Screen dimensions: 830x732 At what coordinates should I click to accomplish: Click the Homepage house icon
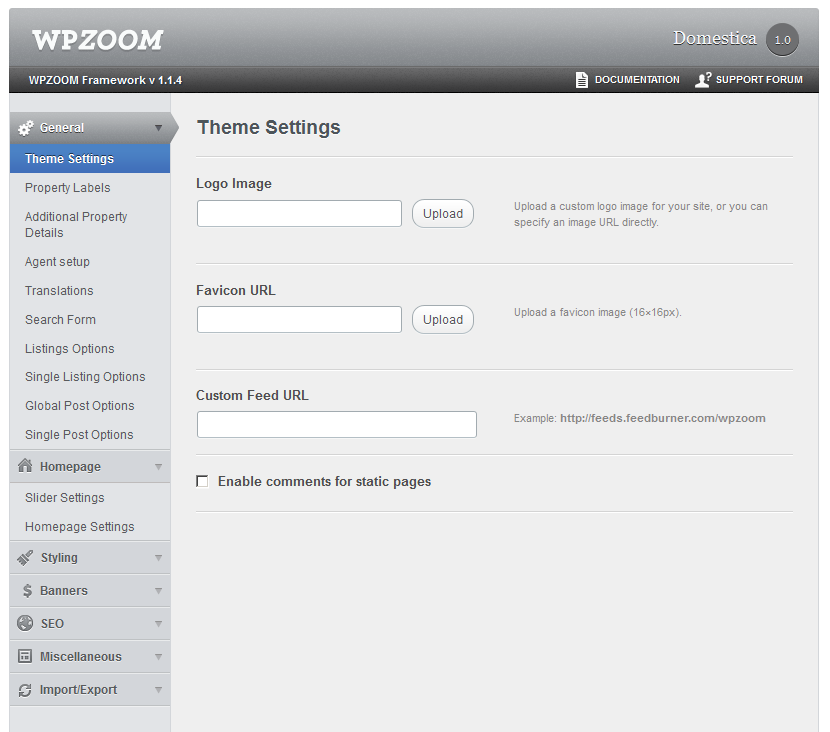(25, 466)
